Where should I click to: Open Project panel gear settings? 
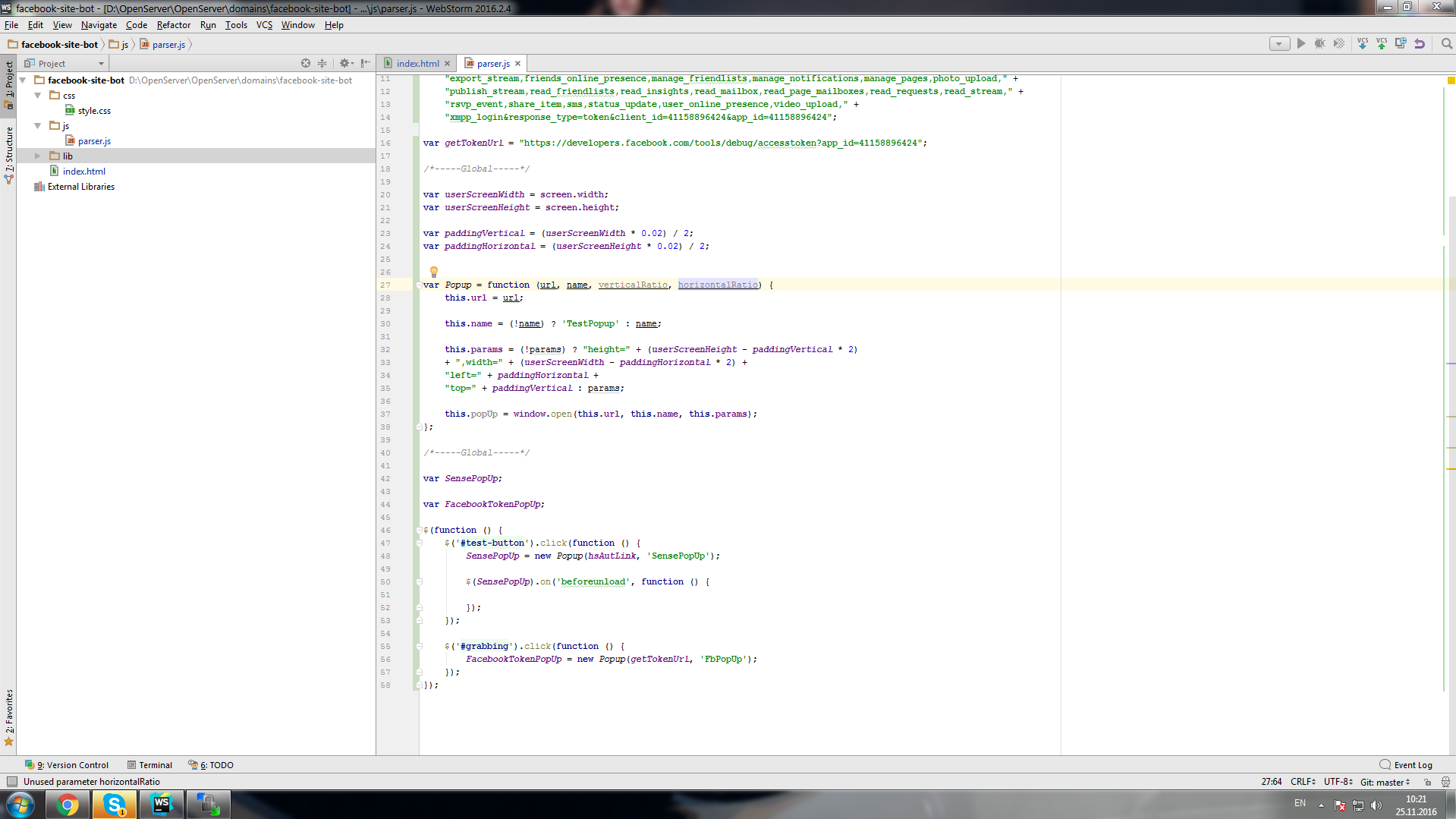point(345,64)
